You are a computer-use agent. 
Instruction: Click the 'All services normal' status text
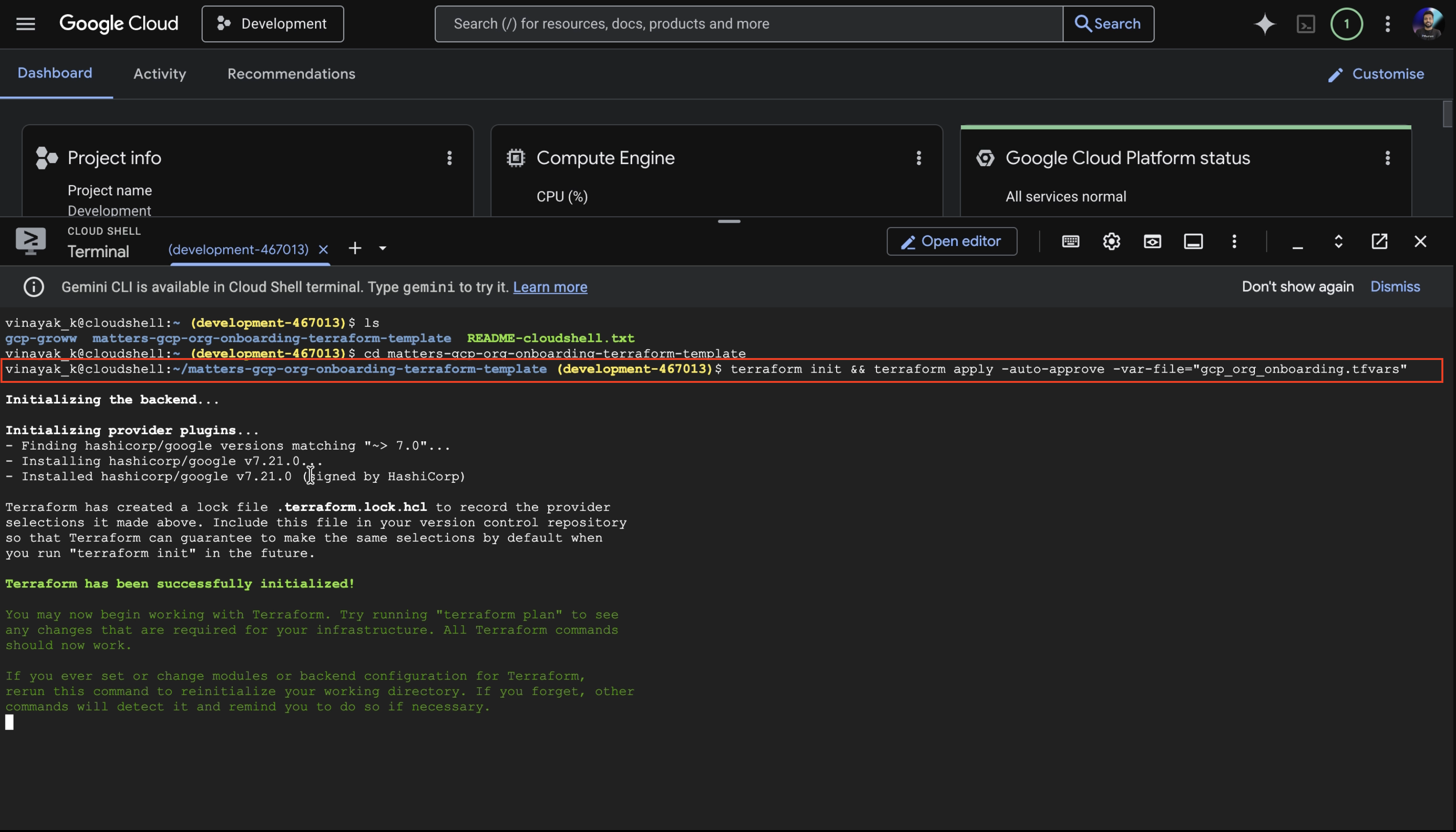(x=1066, y=197)
